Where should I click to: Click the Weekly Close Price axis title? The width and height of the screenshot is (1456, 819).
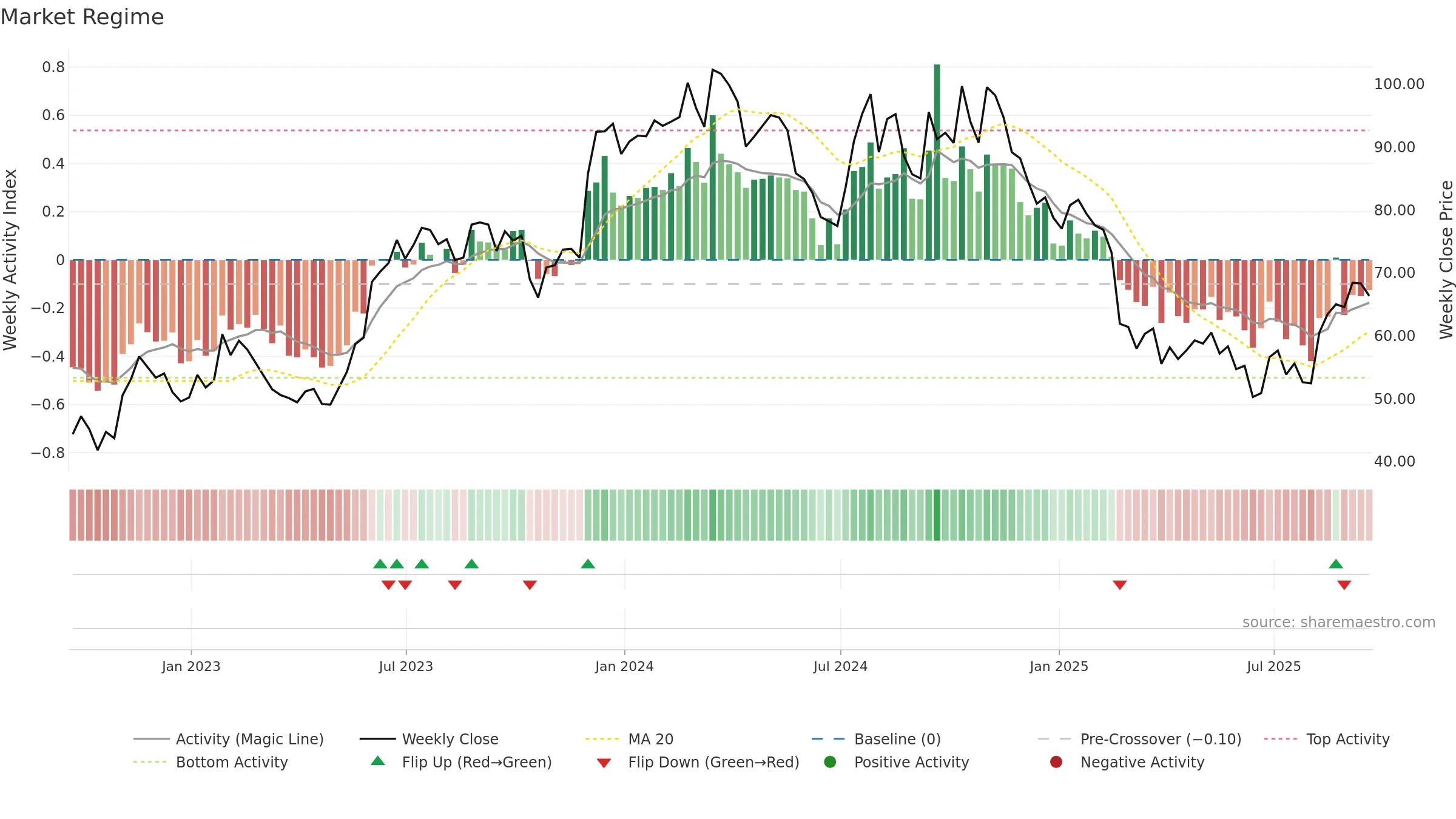(x=1446, y=260)
